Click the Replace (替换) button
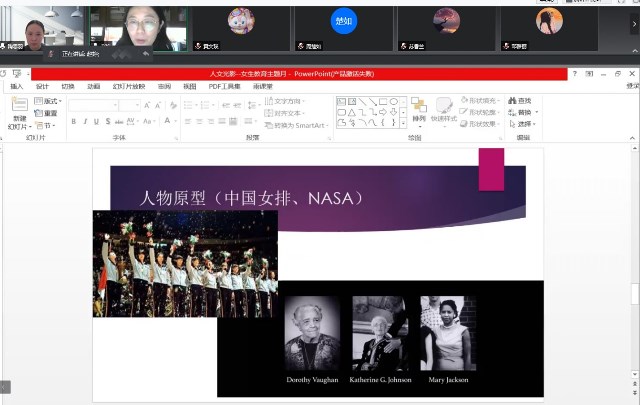 point(522,112)
